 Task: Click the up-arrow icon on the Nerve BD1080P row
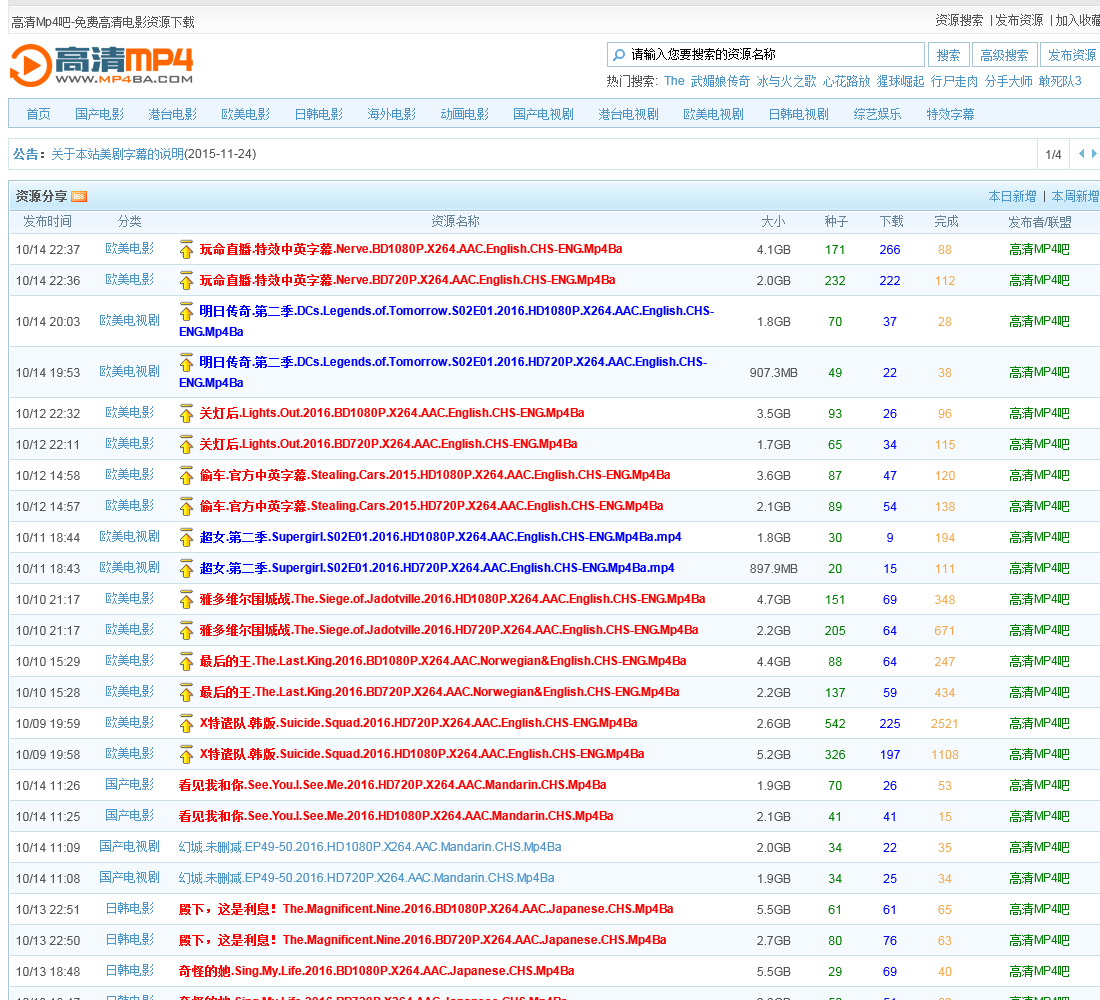tap(186, 249)
